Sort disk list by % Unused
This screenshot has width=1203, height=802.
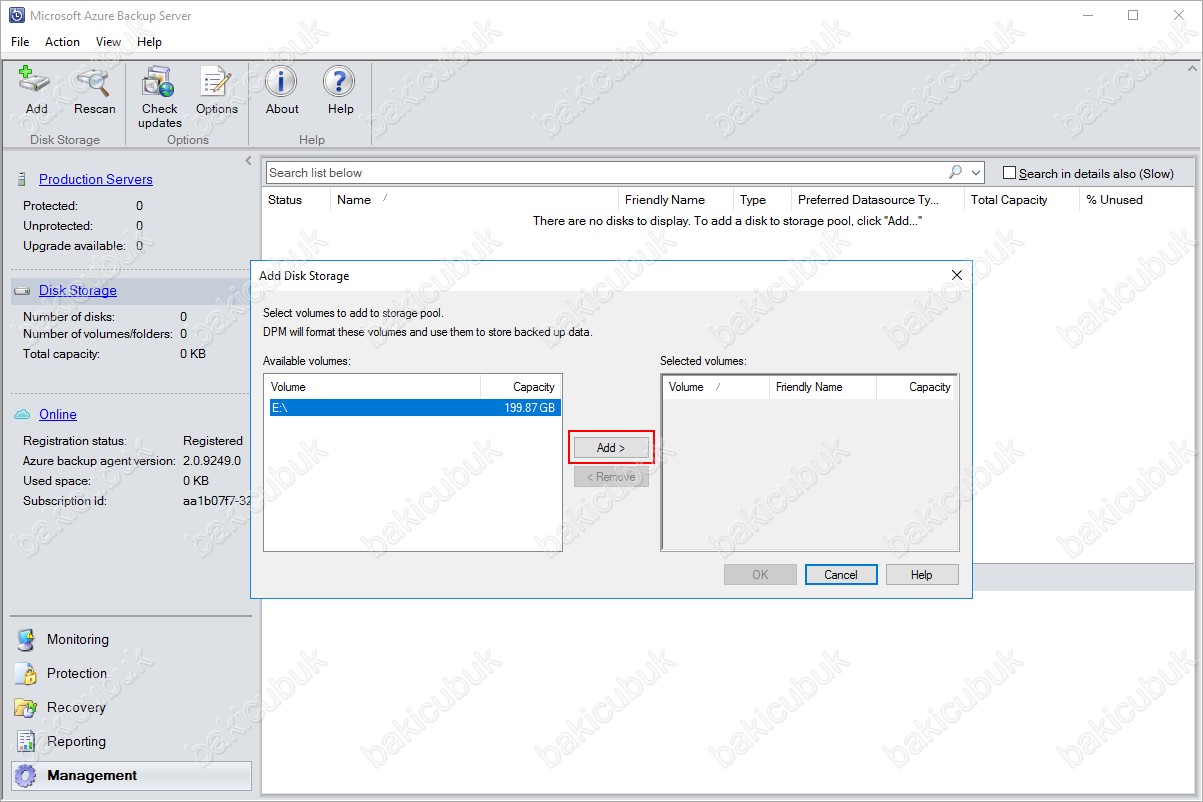point(1136,200)
